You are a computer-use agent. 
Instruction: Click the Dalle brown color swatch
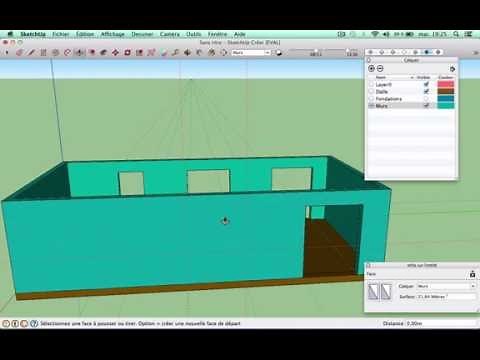point(446,91)
